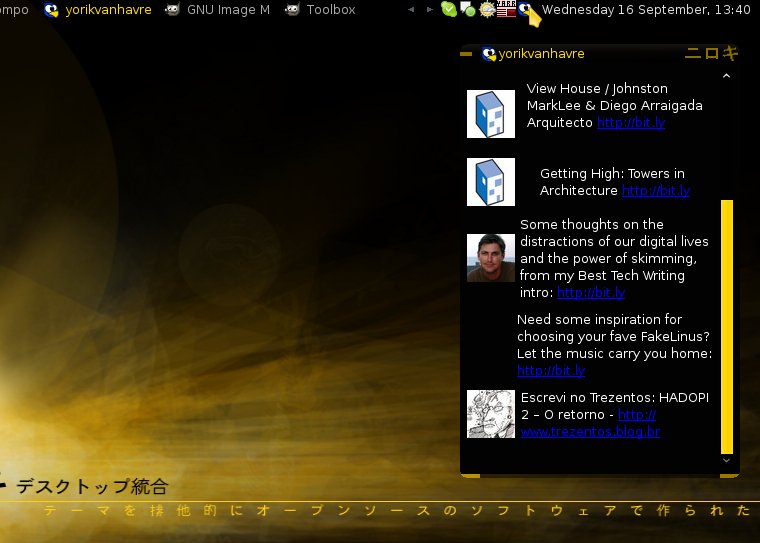The height and width of the screenshot is (543, 760).
Task: Click the dash minimize icon in widget title
Action: pos(466,54)
